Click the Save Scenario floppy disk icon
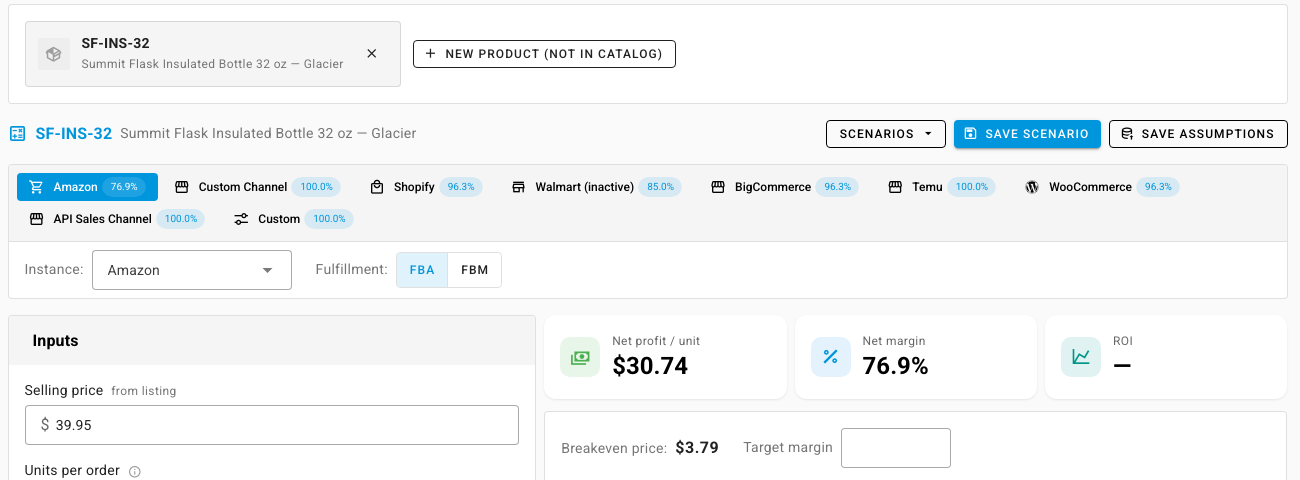This screenshot has width=1300, height=480. point(971,134)
